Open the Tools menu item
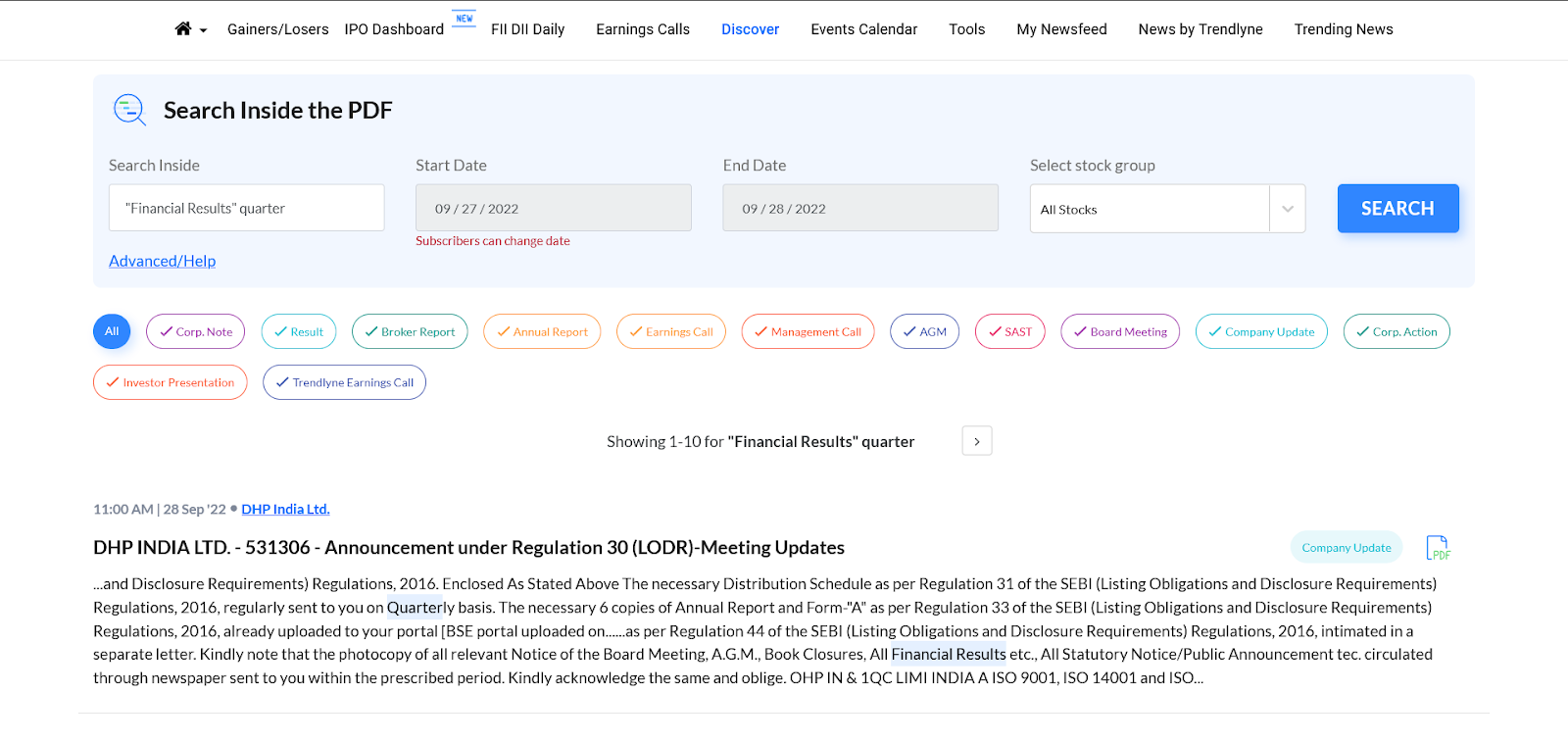This screenshot has height=743, width=1568. coord(966,29)
